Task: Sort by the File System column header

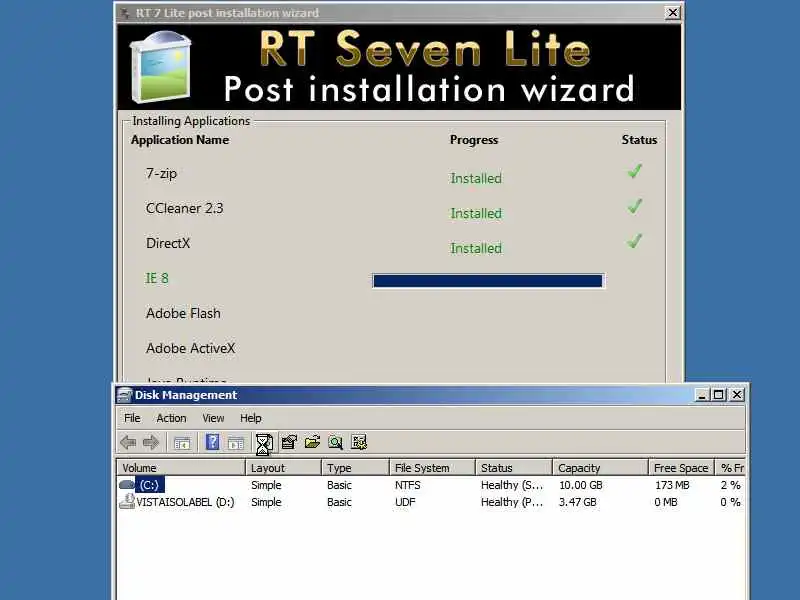Action: (x=433, y=468)
